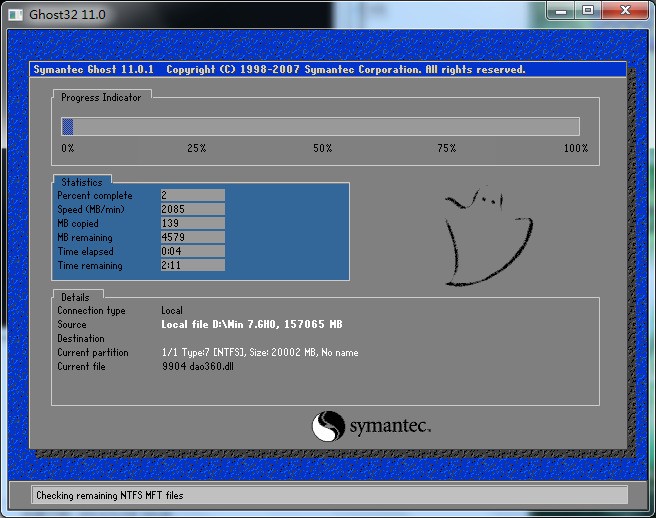This screenshot has width=656, height=518.
Task: Select the Time elapsed value field
Action: pos(192,252)
